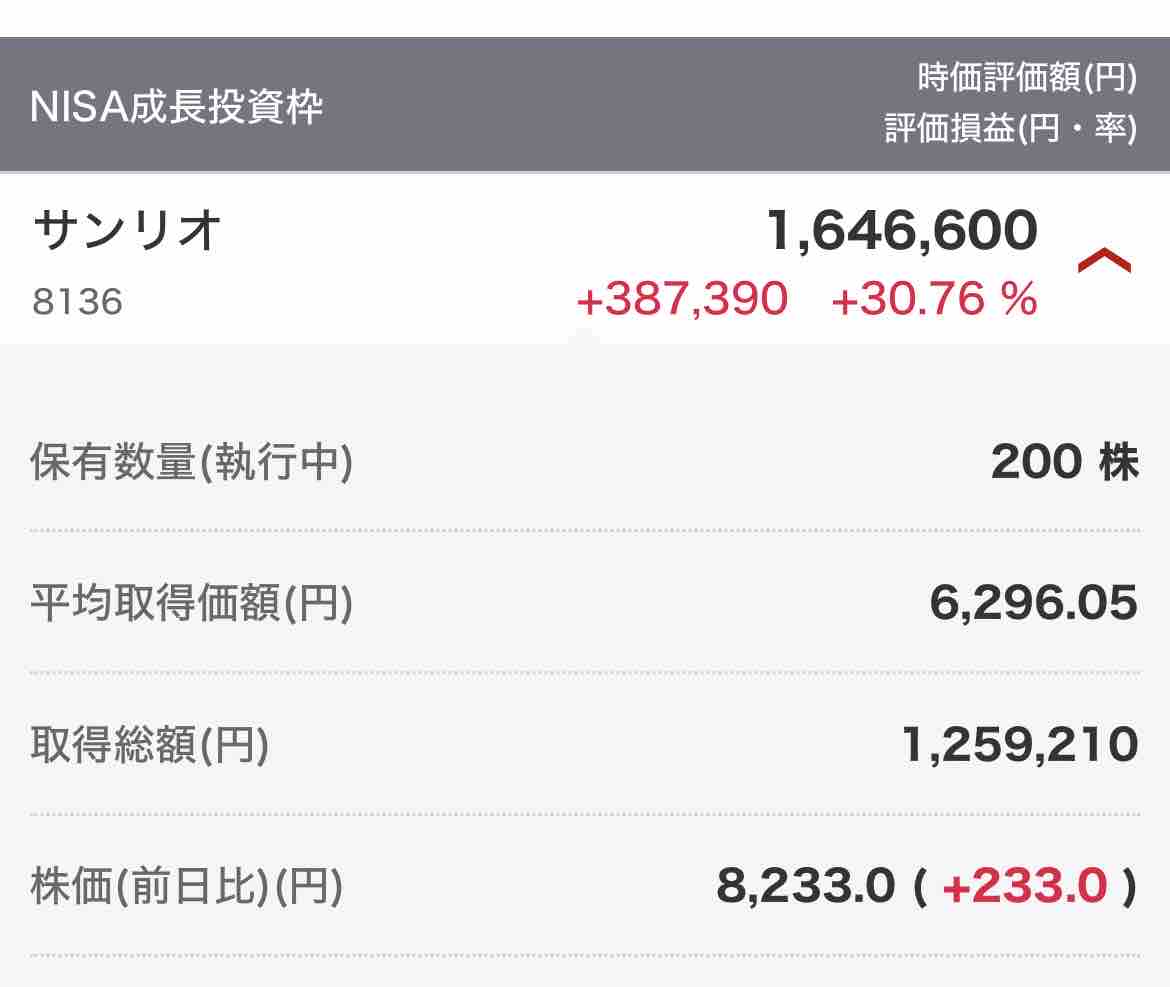Click the stock code 8136
Screen dimensions: 1170x987
pos(77,301)
